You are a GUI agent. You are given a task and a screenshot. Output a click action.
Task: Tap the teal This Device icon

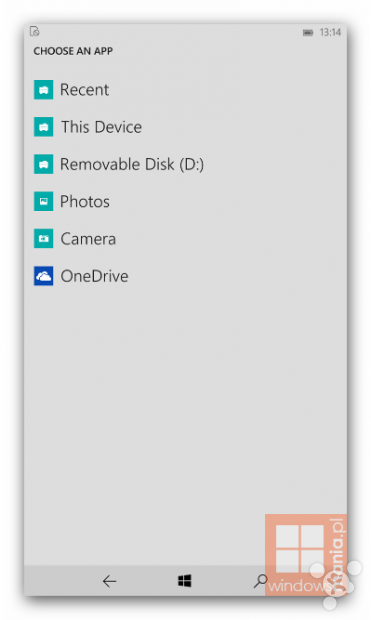click(44, 127)
